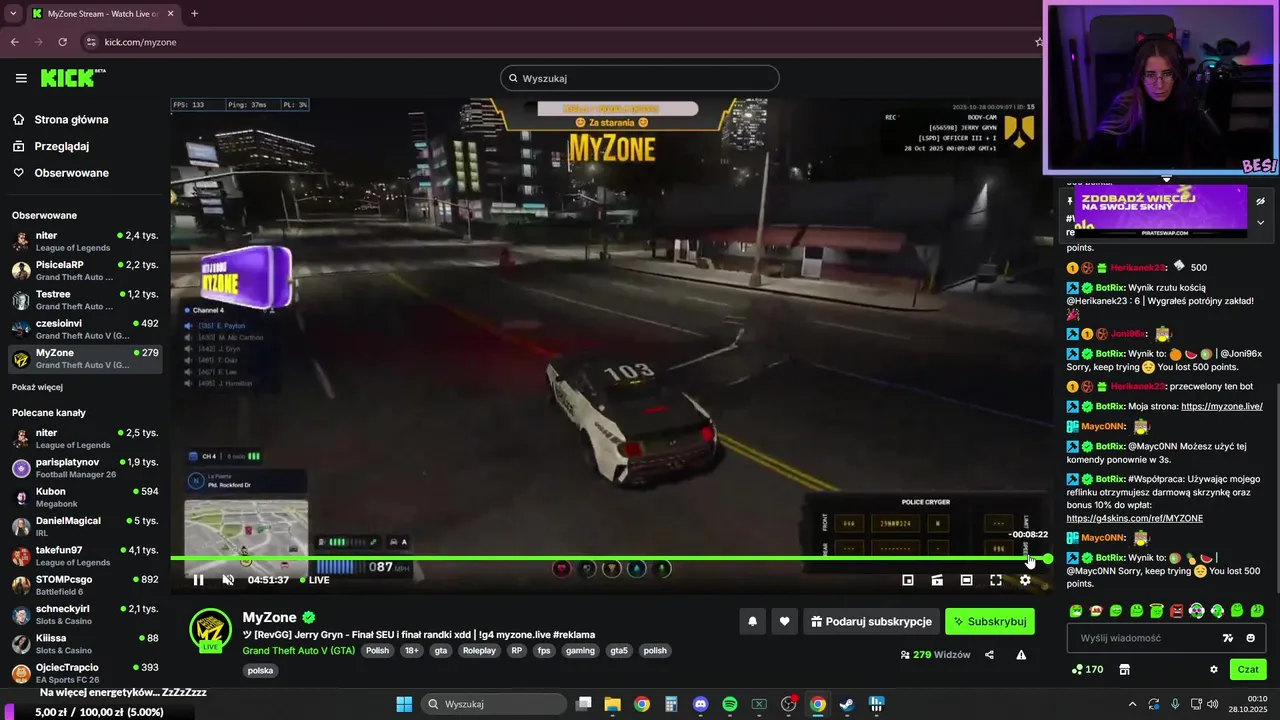
Task: Open the Kick hamburger sidebar menu
Action: (x=21, y=78)
